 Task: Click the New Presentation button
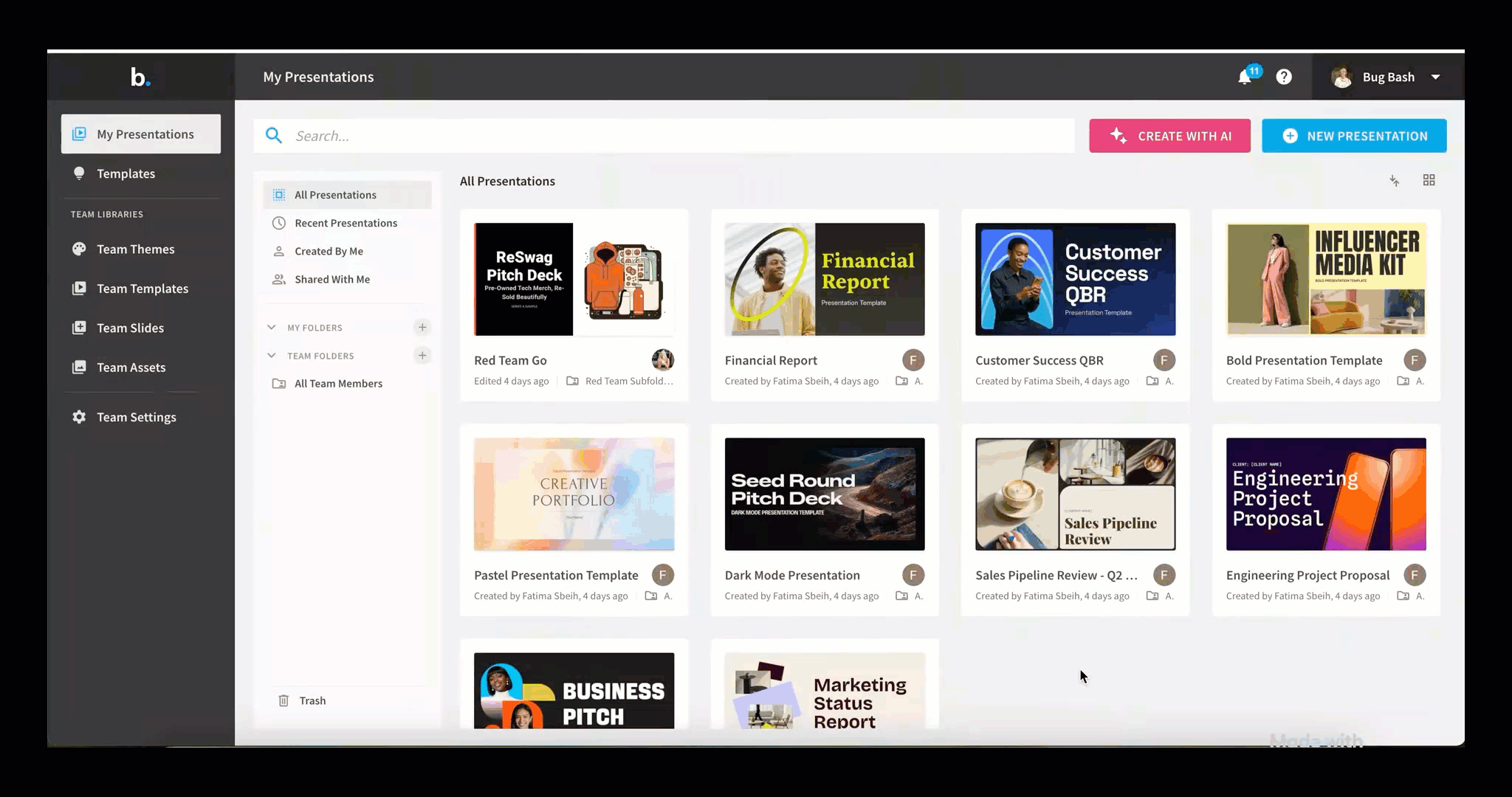click(1354, 136)
